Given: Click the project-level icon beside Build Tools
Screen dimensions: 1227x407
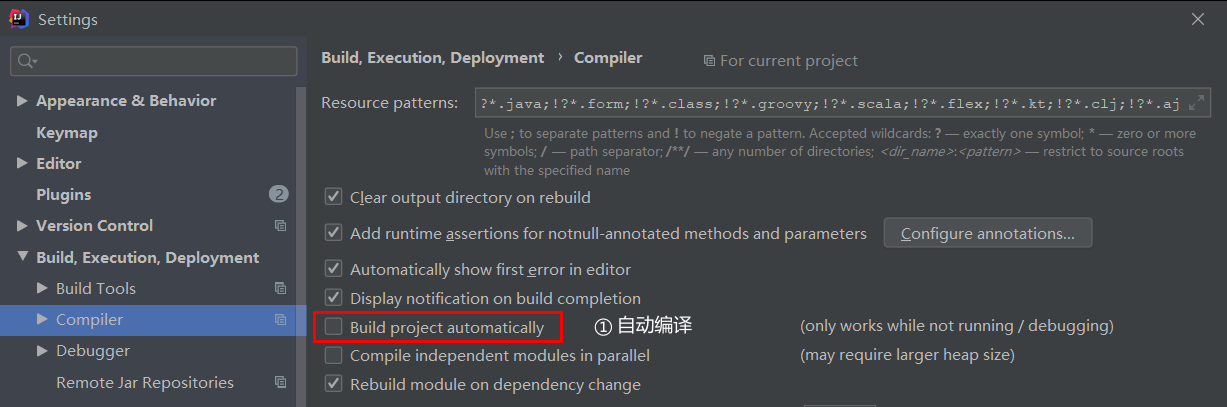Looking at the screenshot, I should 280,289.
